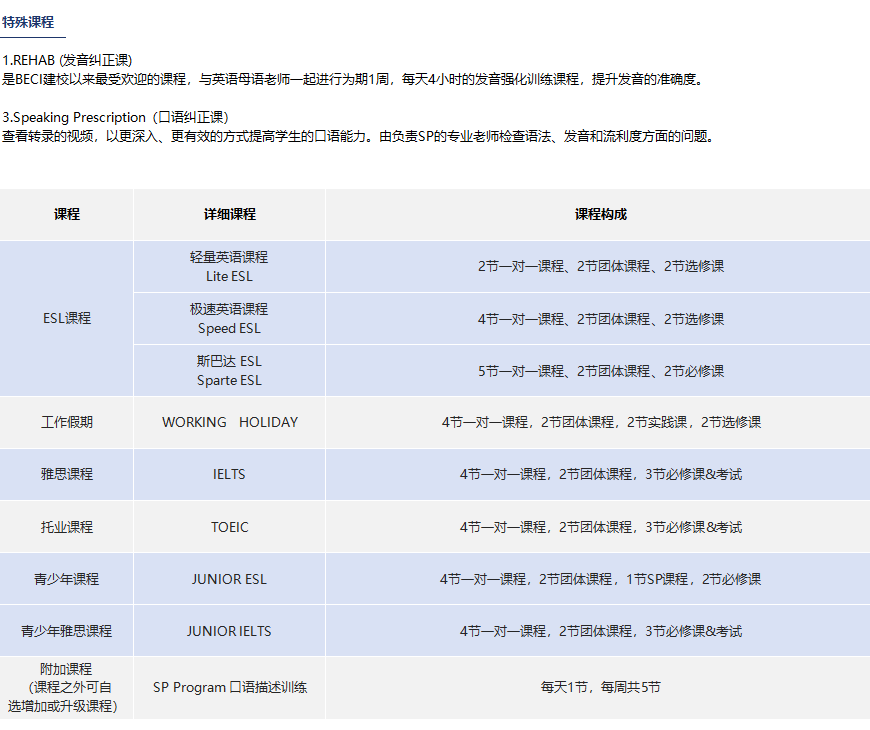Click the Speed ESL course cell

tap(229, 318)
